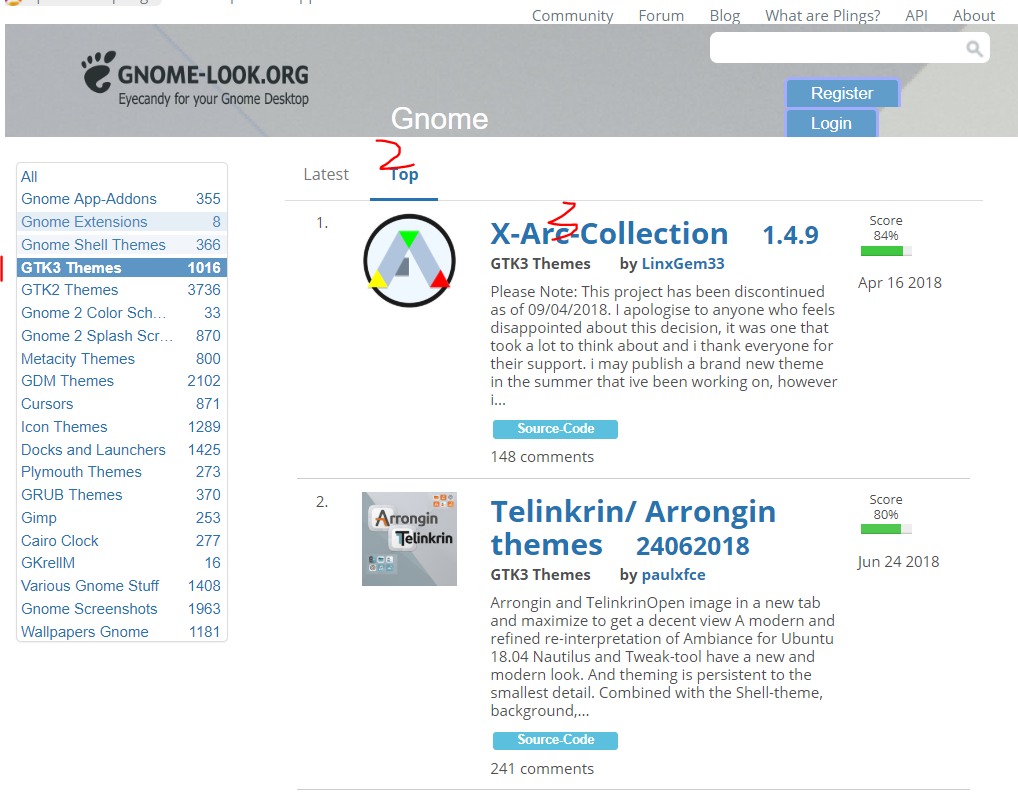Open Plymouth Themes category

(x=121, y=471)
